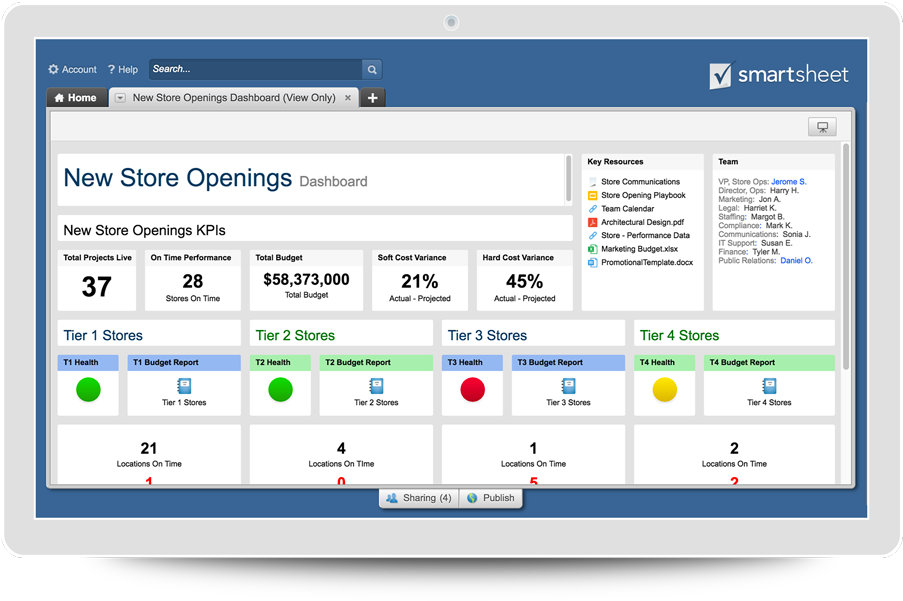
Task: Click the Tier 4 Stores report icon
Action: click(769, 386)
